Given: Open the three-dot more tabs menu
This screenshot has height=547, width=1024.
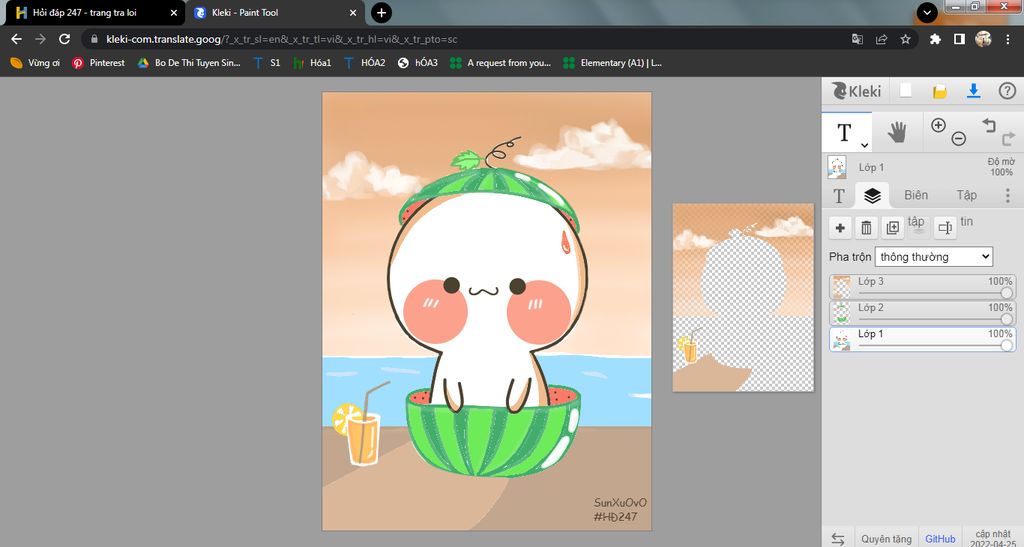Looking at the screenshot, I should tap(1007, 196).
